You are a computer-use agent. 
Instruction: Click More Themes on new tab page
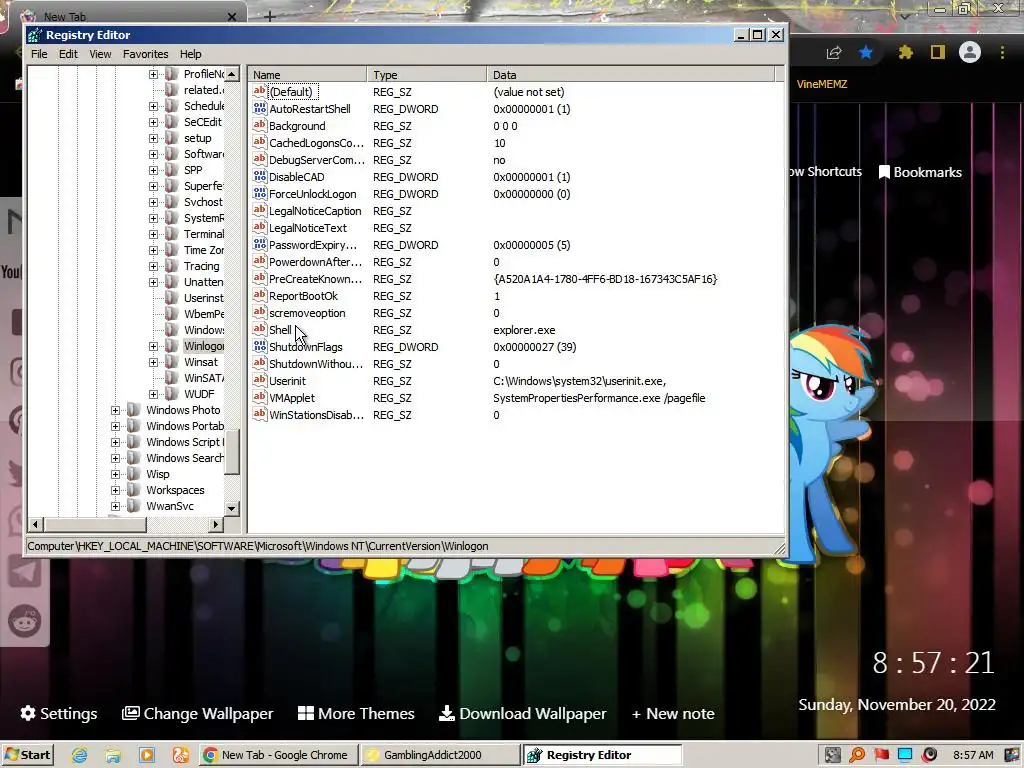357,713
